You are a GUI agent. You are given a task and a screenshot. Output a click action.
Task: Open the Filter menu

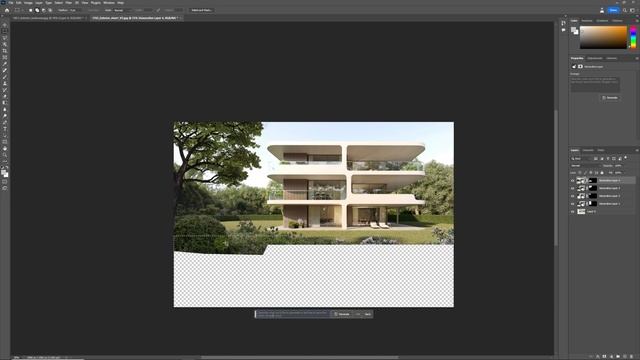(x=69, y=2)
